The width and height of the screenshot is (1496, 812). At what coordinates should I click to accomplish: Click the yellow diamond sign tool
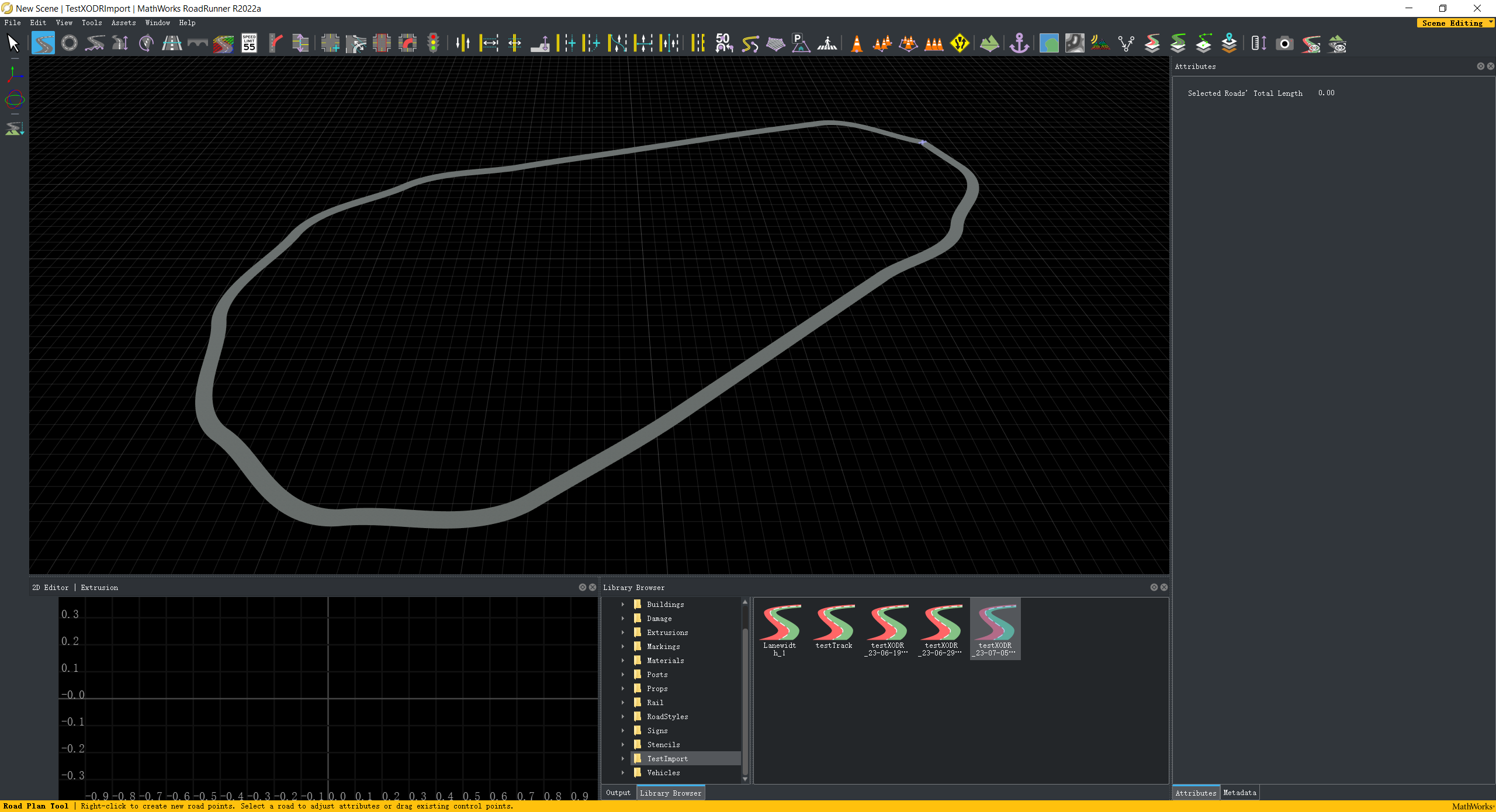(960, 43)
